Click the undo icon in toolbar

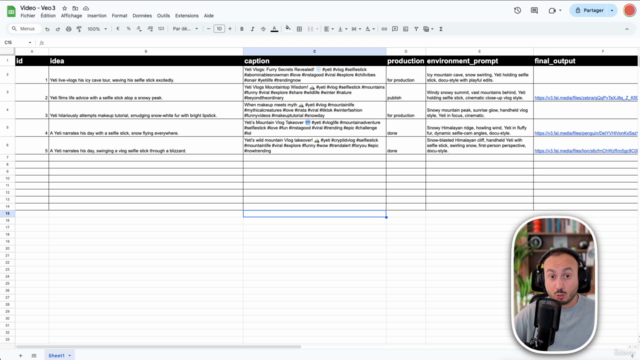tap(47, 29)
